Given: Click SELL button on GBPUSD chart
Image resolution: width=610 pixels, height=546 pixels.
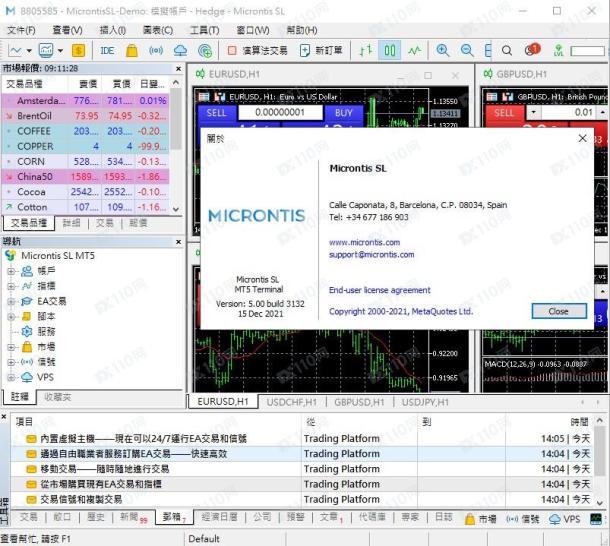Looking at the screenshot, I should click(x=503, y=113).
